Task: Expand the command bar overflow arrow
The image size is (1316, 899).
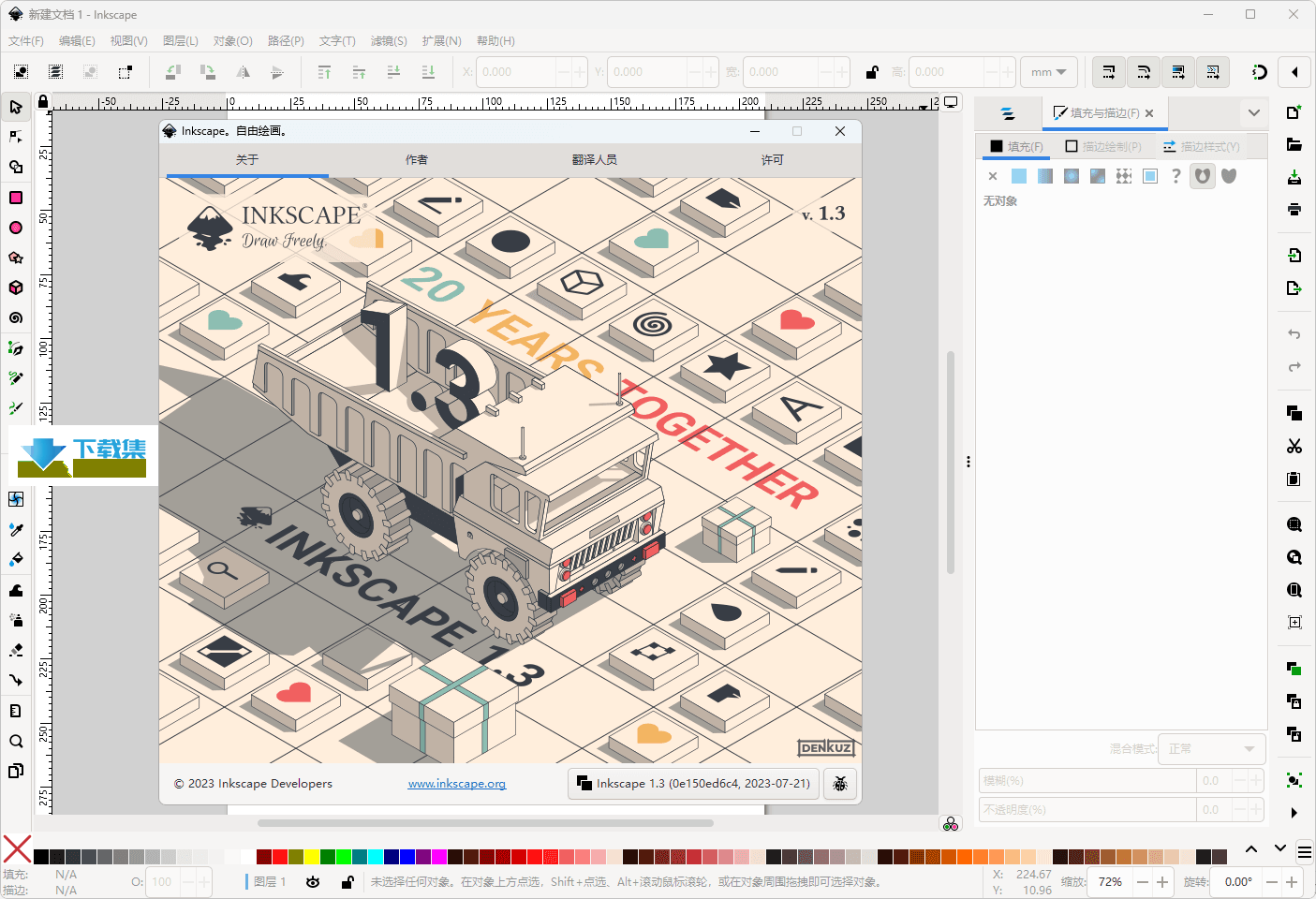Action: (x=1294, y=813)
